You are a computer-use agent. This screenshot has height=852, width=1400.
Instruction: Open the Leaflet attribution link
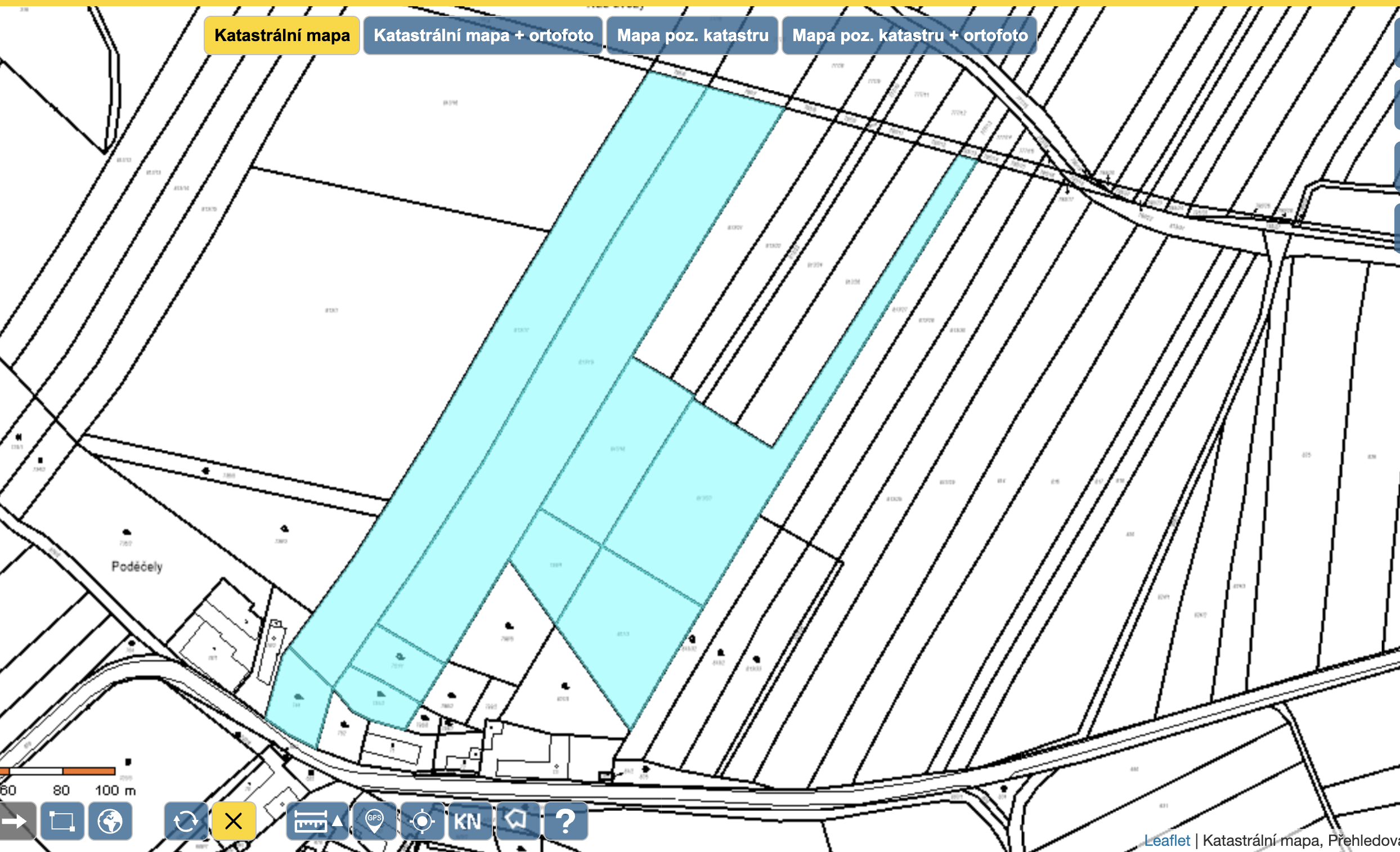(x=1166, y=840)
